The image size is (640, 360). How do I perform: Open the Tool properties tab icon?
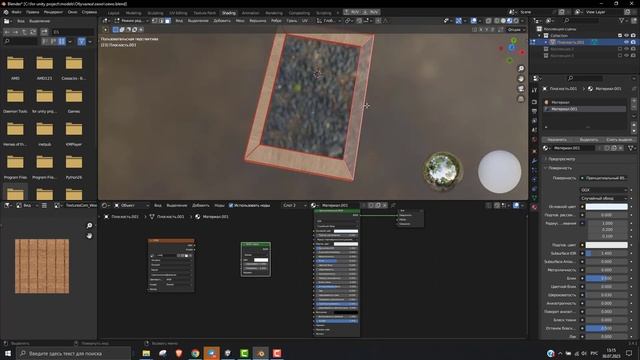(x=534, y=91)
